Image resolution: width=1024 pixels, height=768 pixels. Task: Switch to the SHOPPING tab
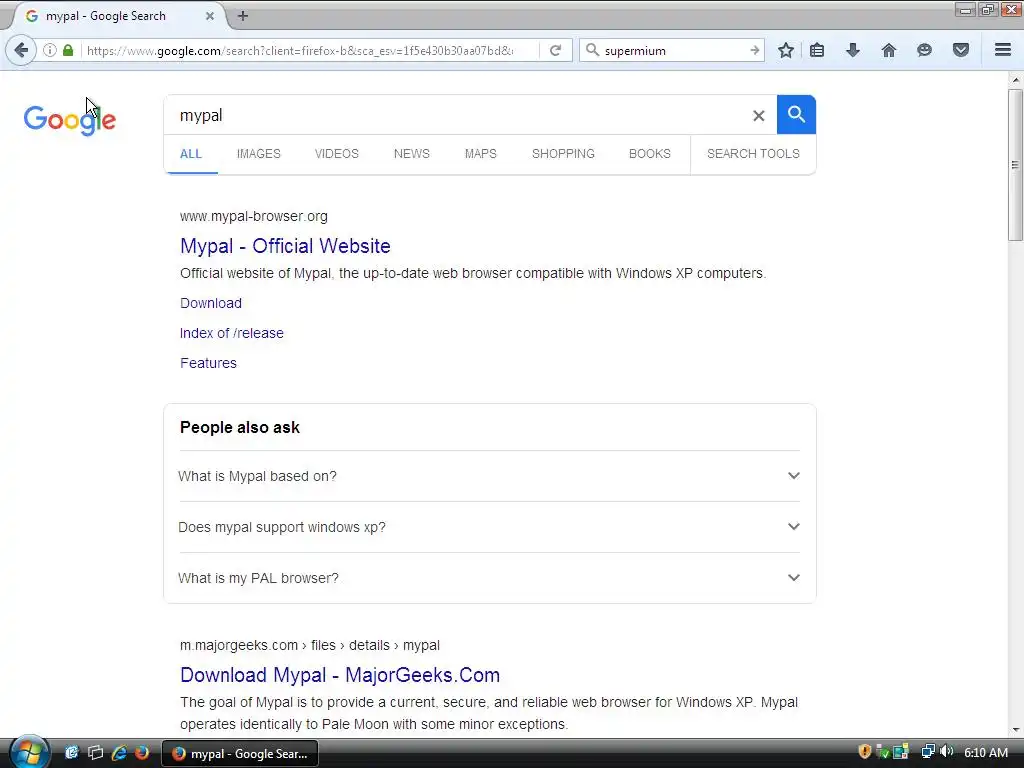pos(563,154)
